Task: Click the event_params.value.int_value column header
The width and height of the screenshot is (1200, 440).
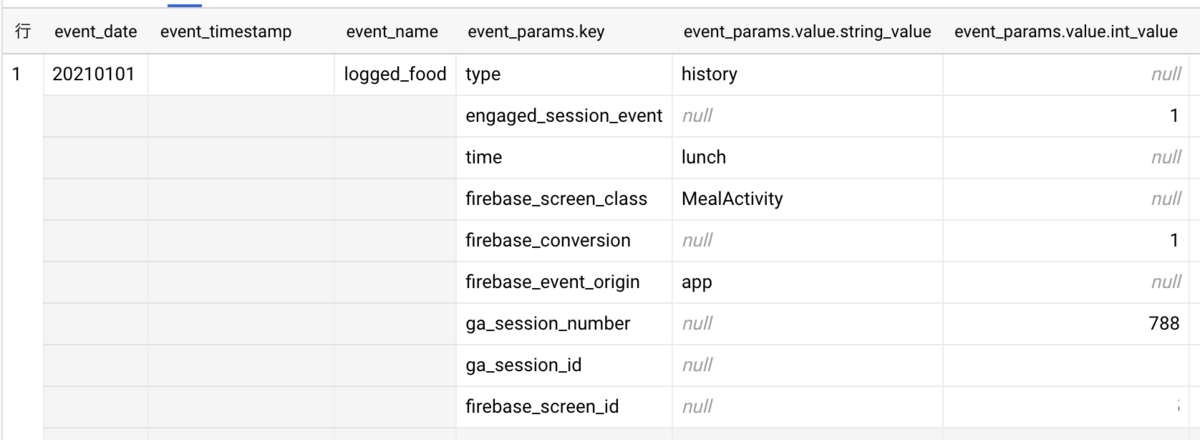Action: (x=1066, y=32)
